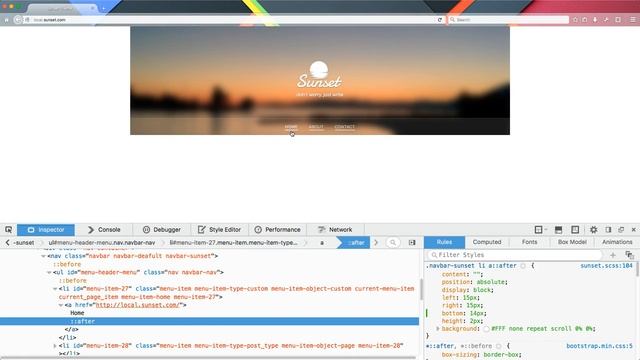Focus the browser URL address field
This screenshot has width=640, height=360.
[x=233, y=20]
